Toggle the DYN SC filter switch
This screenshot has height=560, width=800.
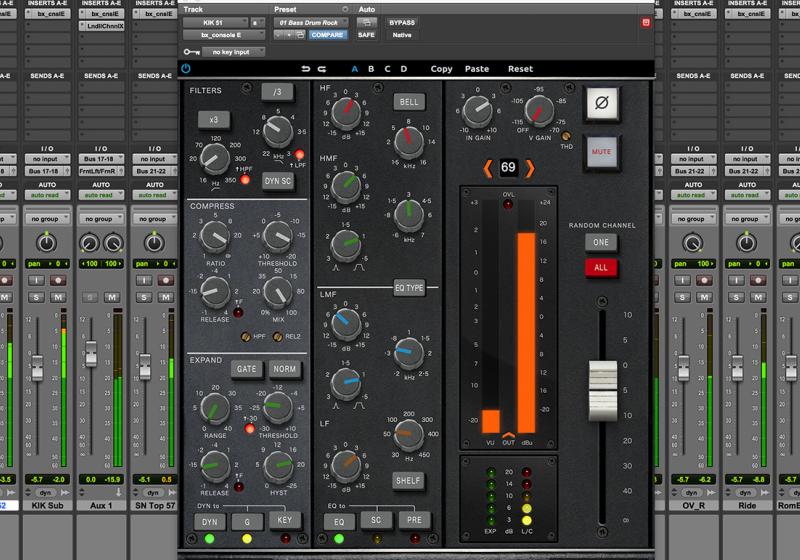pos(278,181)
